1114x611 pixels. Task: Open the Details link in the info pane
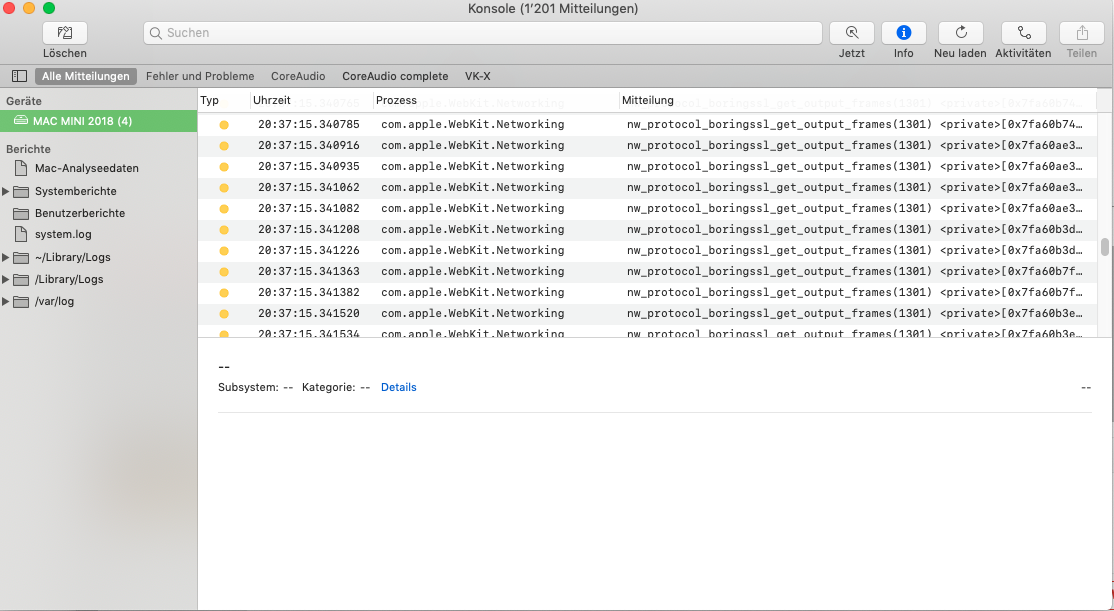pyautogui.click(x=399, y=387)
